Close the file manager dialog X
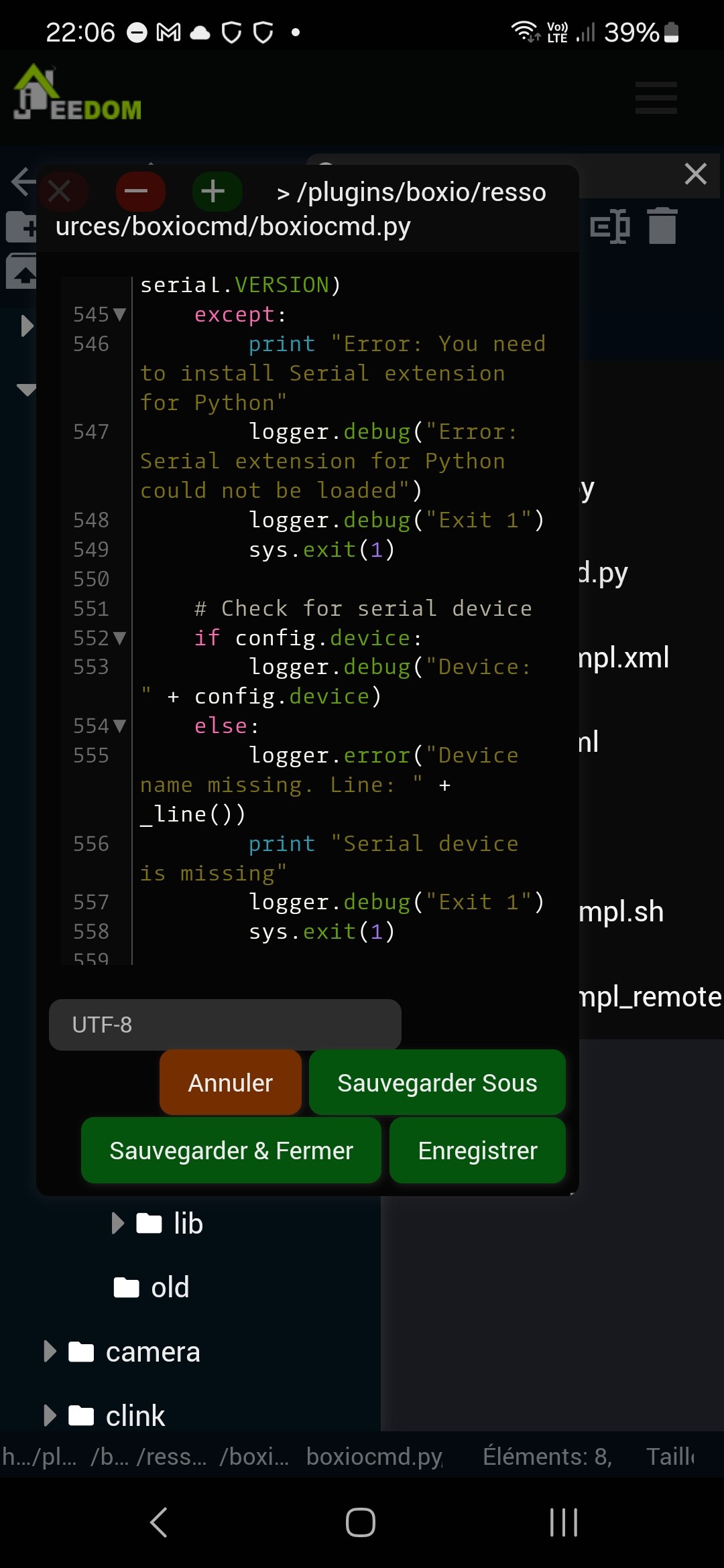 [695, 174]
